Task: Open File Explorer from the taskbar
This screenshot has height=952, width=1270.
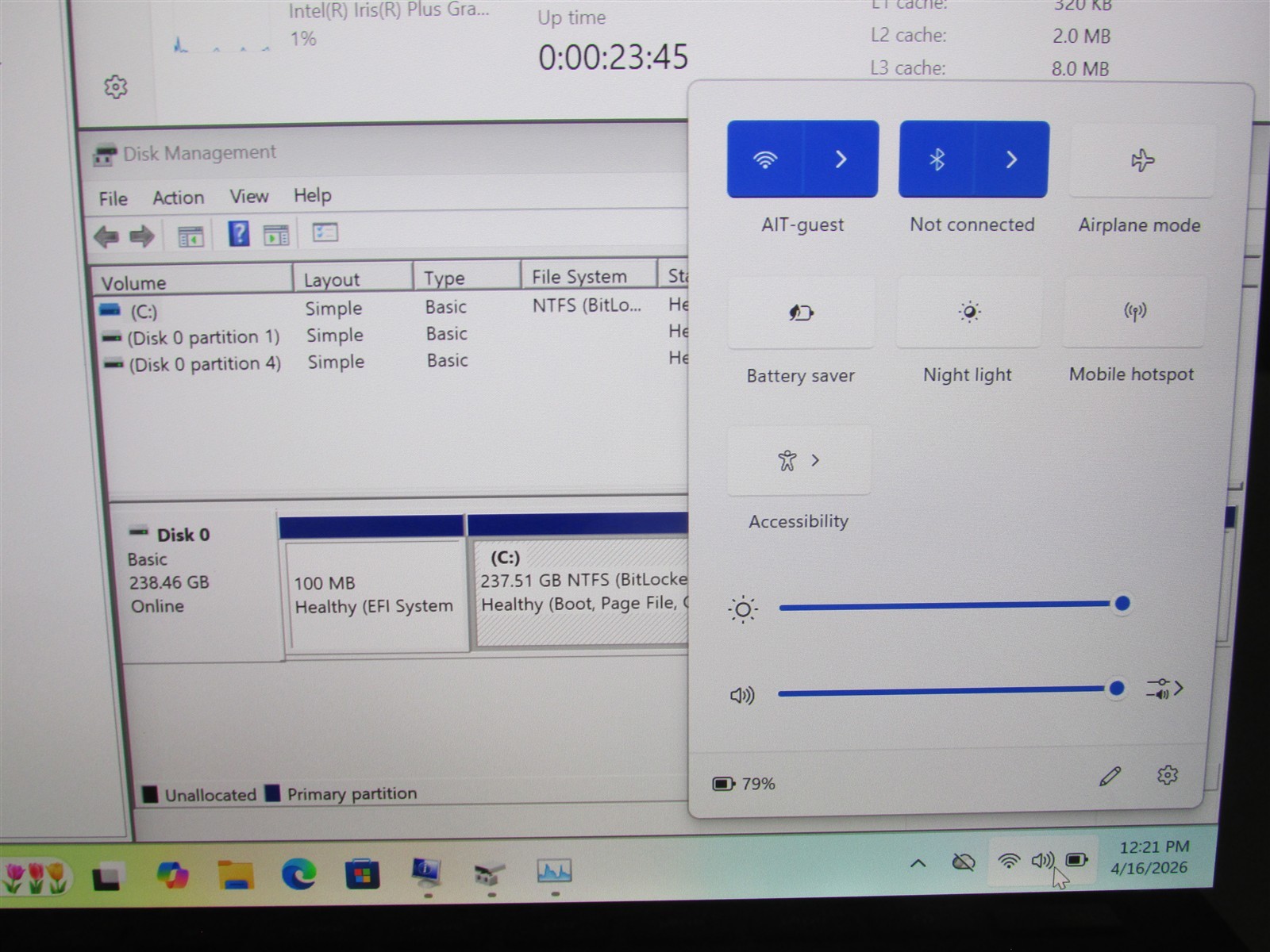Action: point(236,874)
